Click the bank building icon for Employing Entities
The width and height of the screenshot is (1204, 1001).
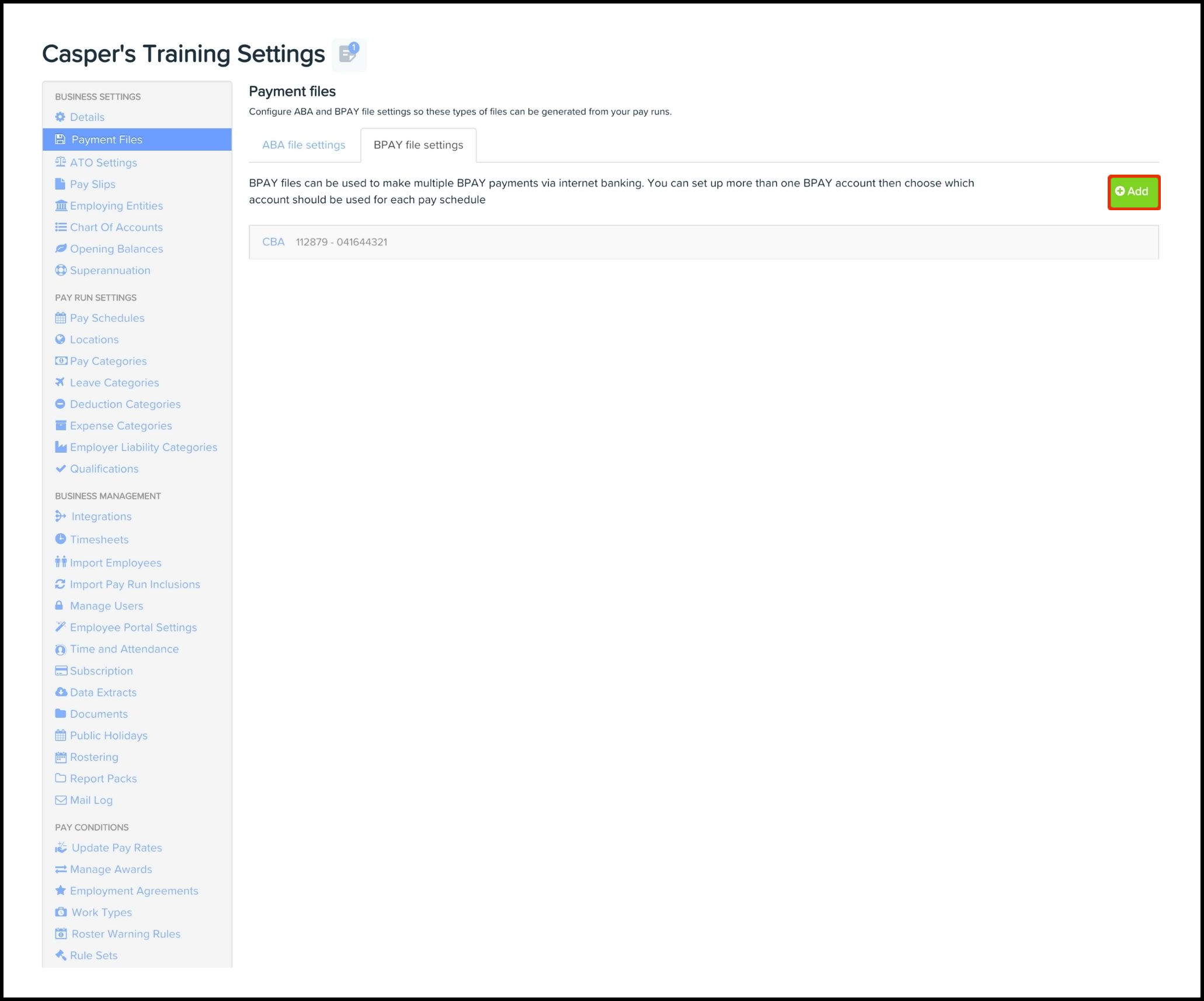pos(61,206)
